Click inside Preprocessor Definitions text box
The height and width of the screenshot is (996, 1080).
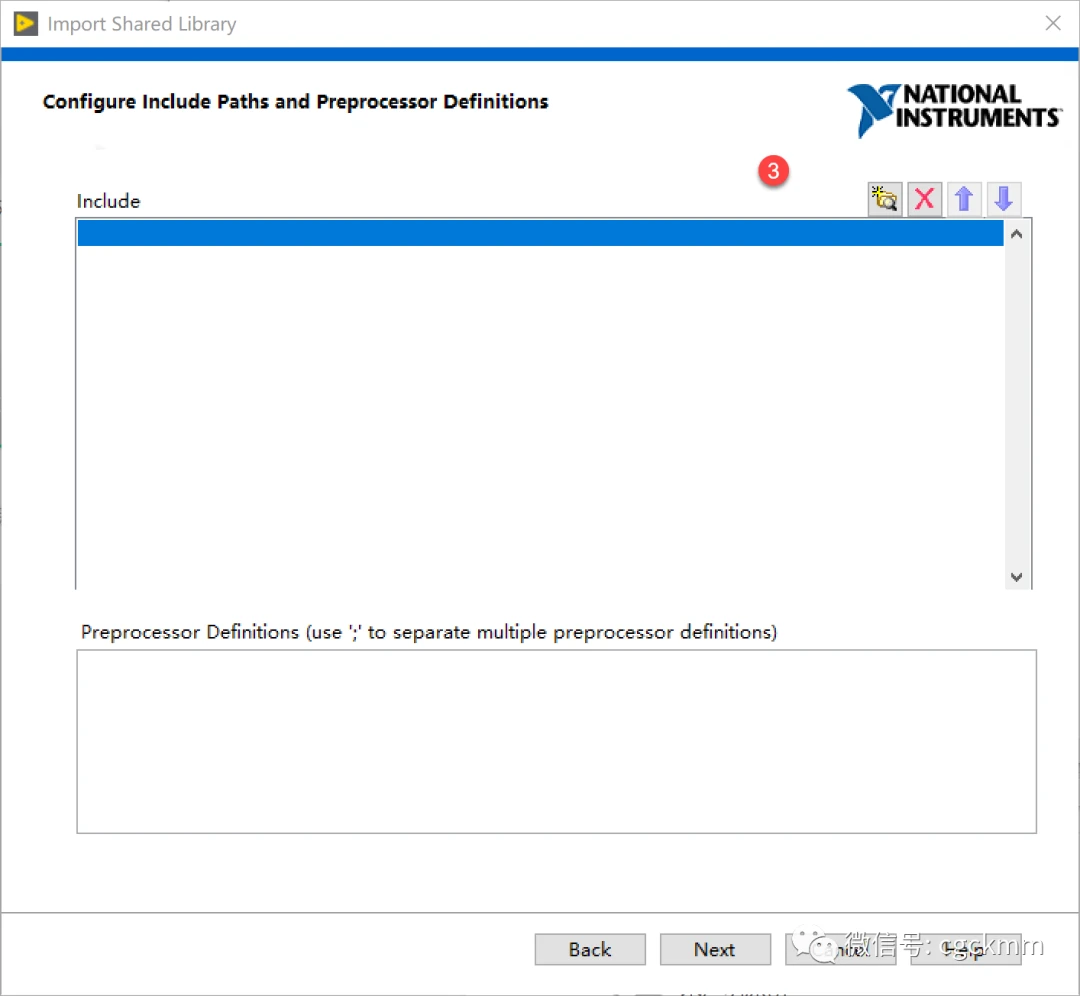click(x=556, y=741)
